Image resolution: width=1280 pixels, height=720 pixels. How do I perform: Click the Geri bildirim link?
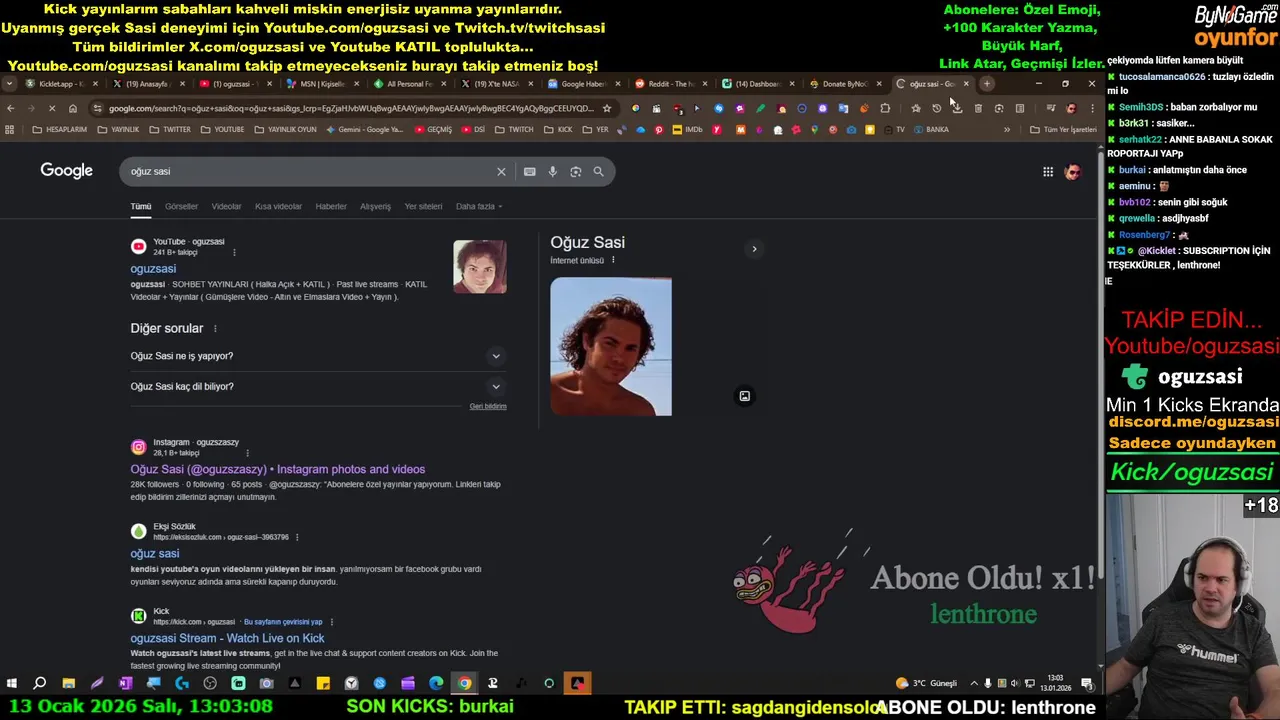488,406
